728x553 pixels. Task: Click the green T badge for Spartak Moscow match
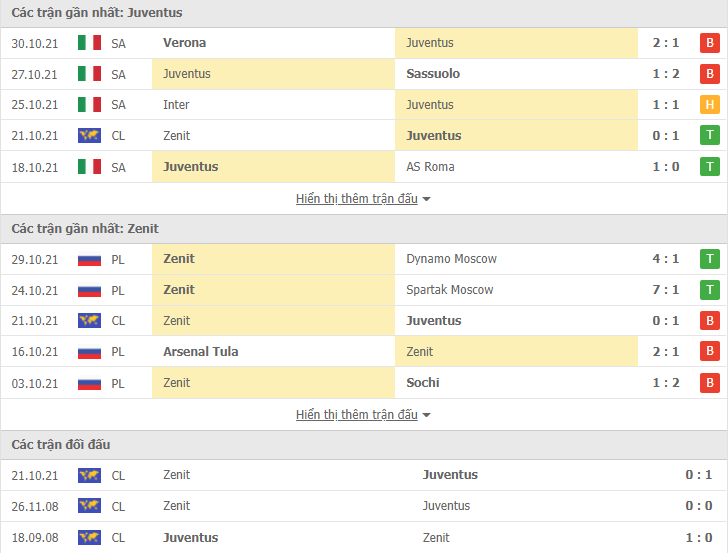(709, 290)
